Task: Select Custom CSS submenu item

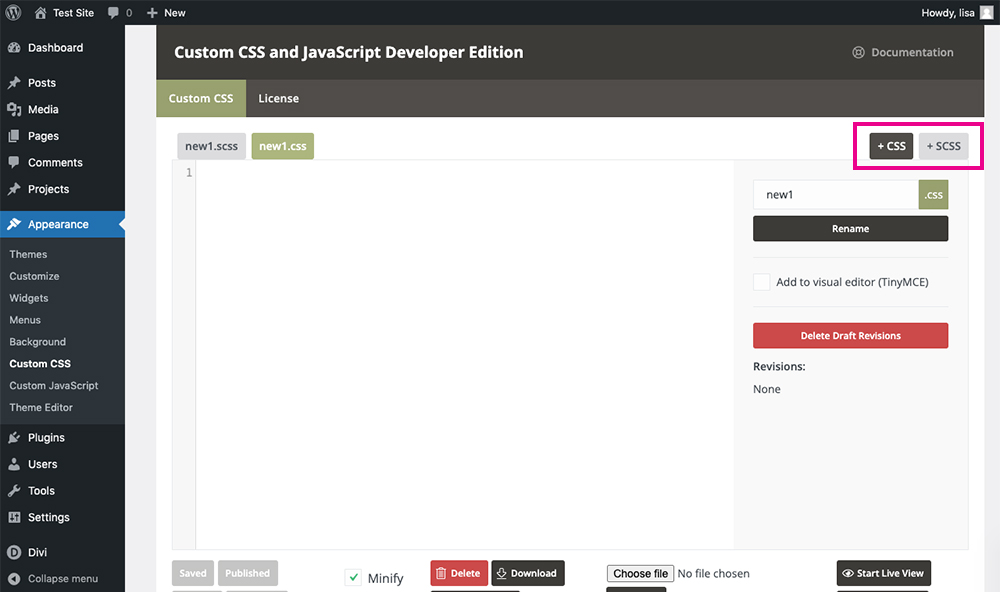Action: (40, 364)
